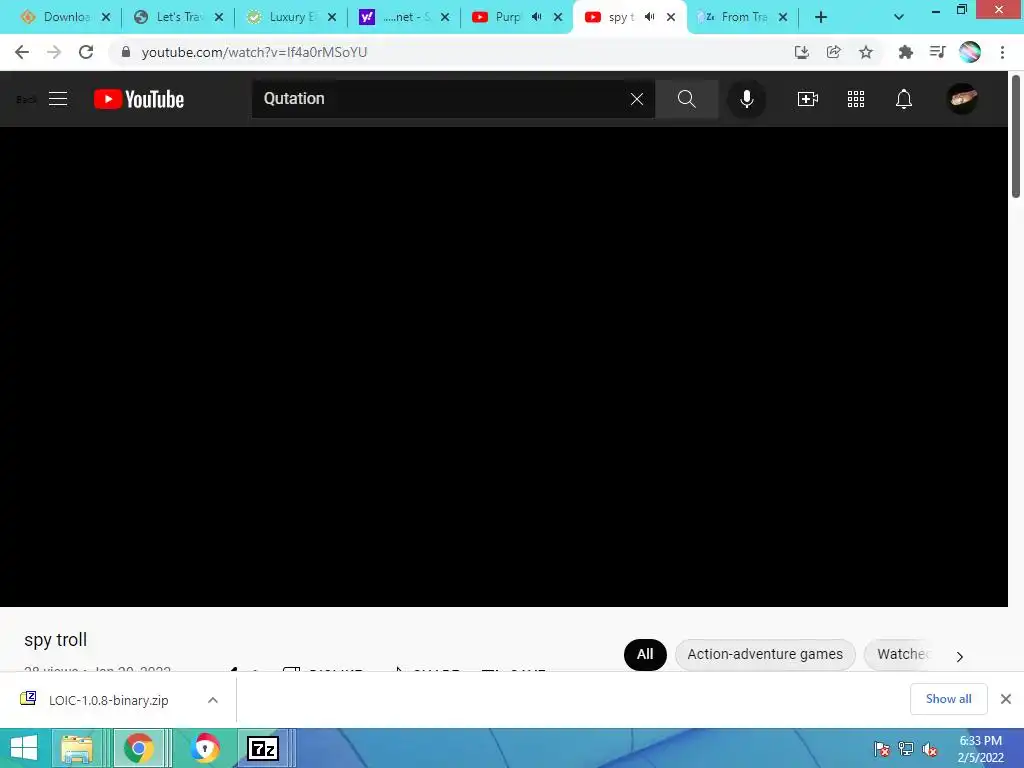Switch to the Yahoo .net tab
The width and height of the screenshot is (1024, 768).
click(x=404, y=17)
